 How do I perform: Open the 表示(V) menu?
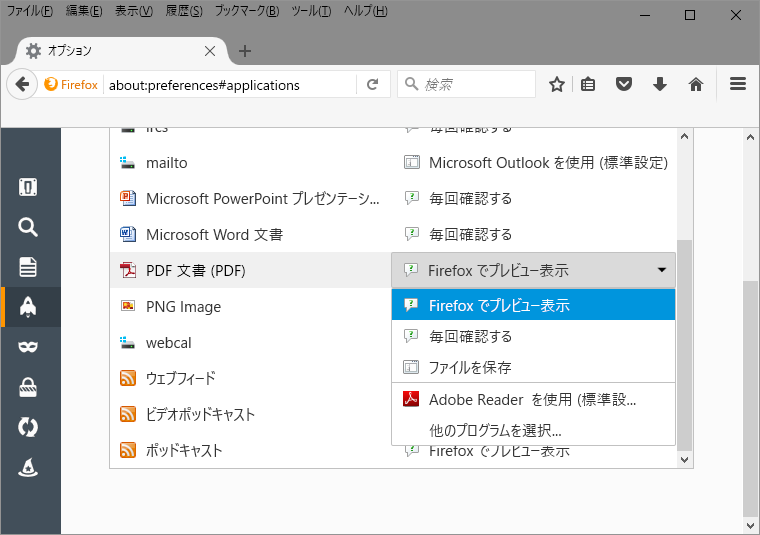point(134,11)
